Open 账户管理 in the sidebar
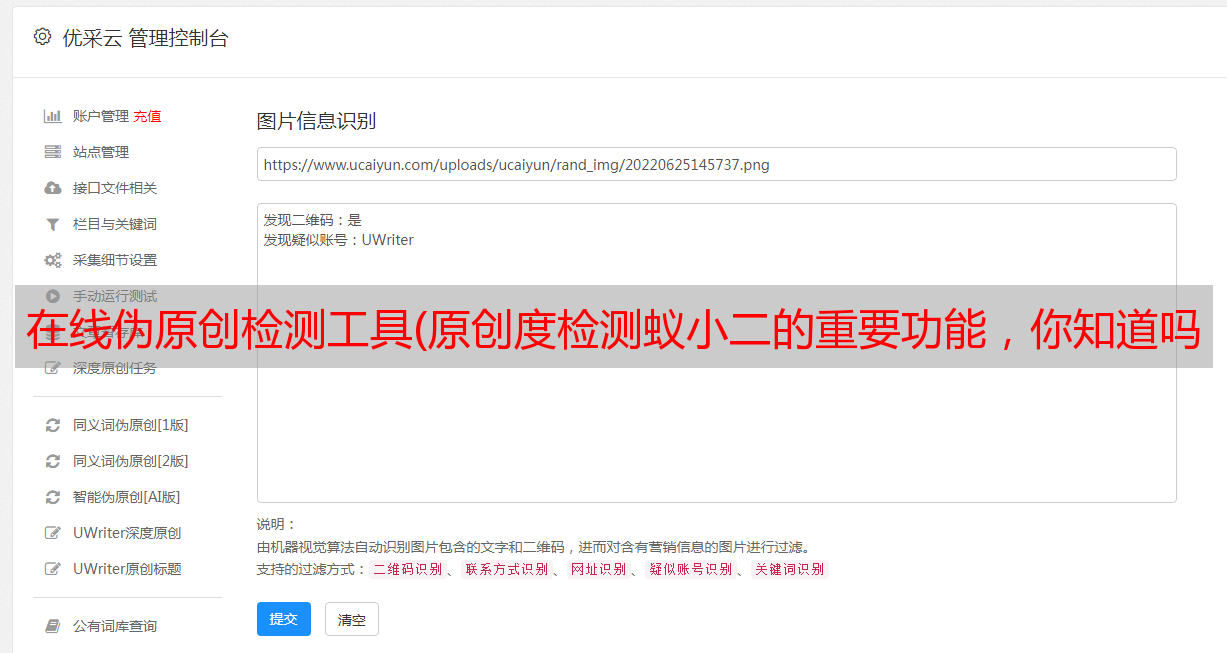1227x653 pixels. click(x=100, y=116)
